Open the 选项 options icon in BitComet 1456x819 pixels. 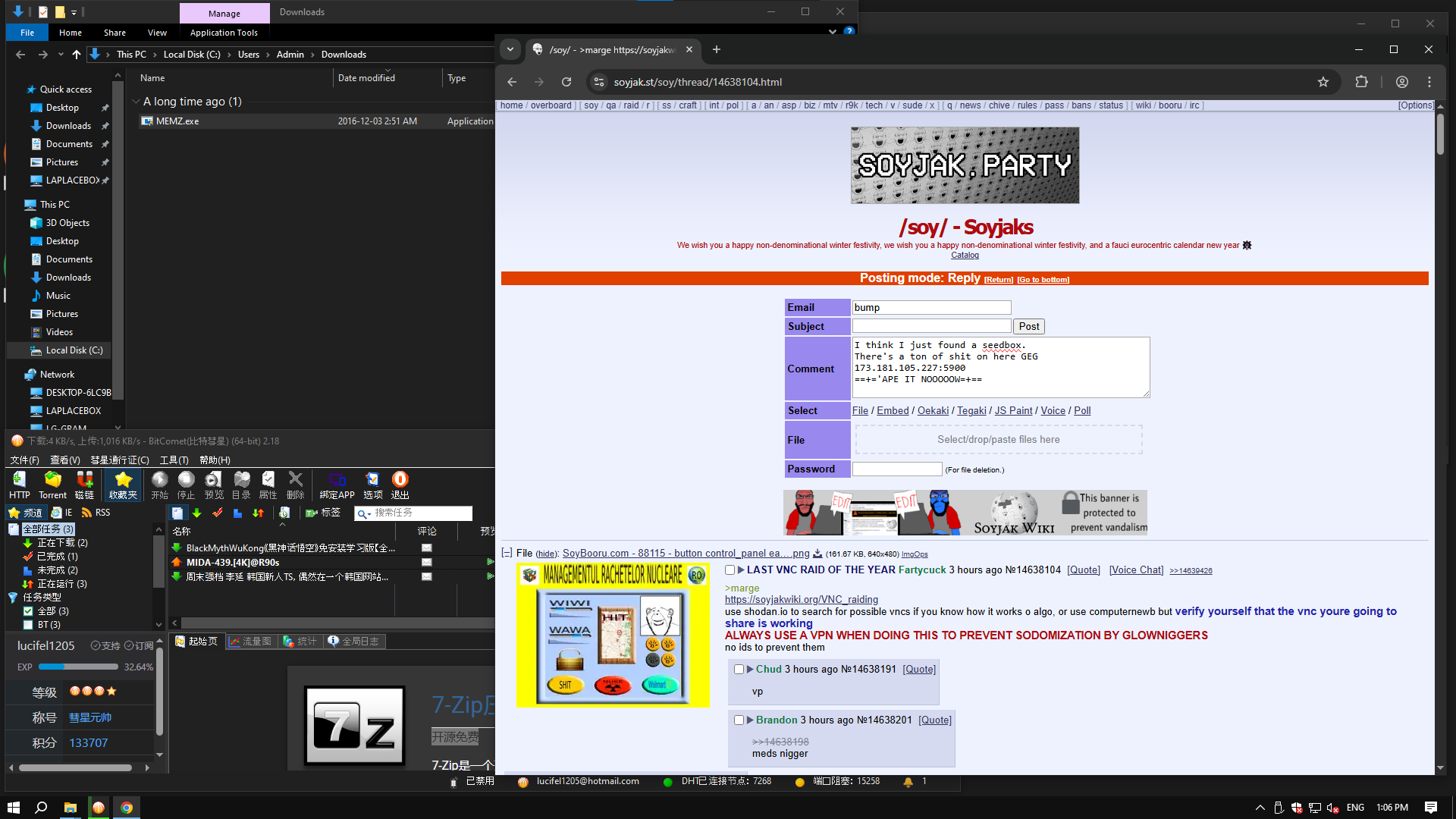pos(372,485)
